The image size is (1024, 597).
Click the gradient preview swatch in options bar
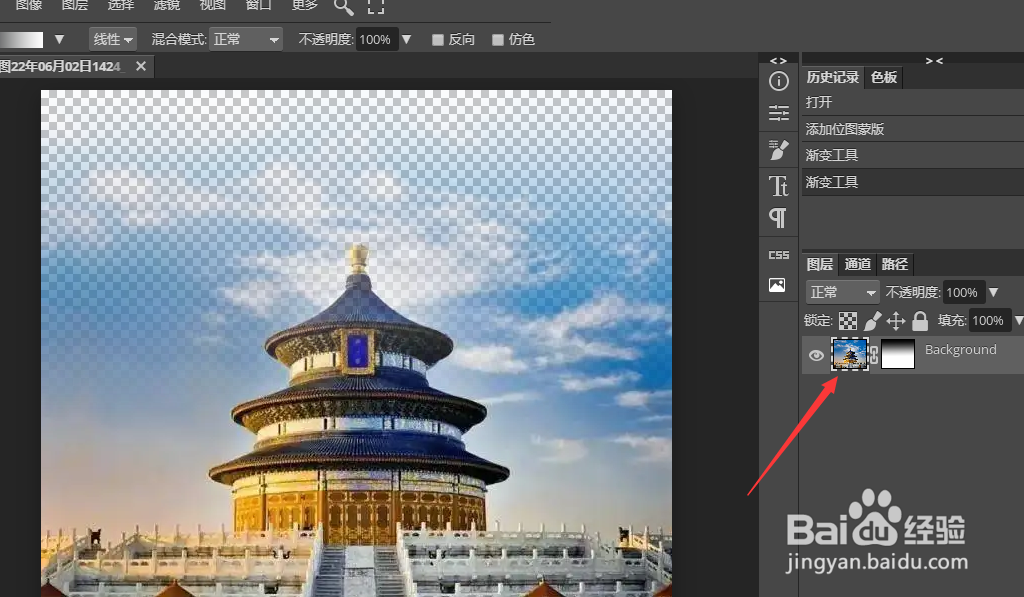(25, 38)
